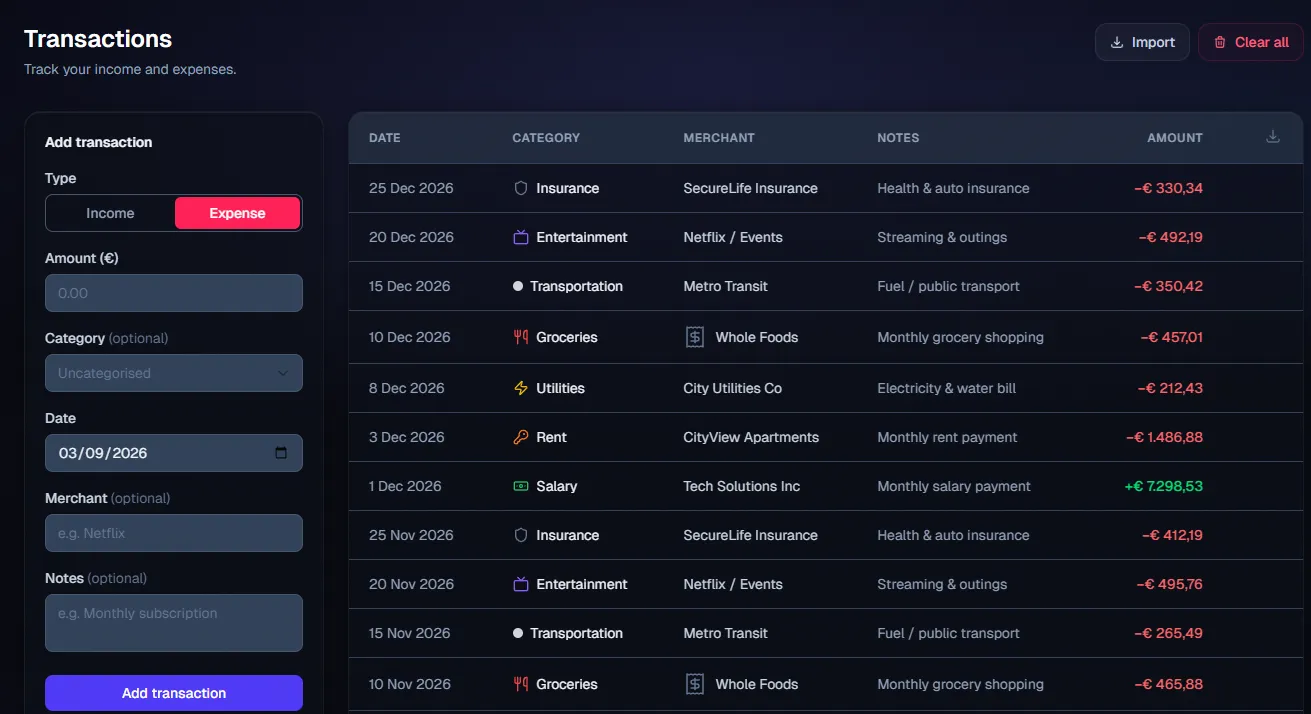Click SecureLife Insurance in 25 Dec row
Image resolution: width=1311 pixels, height=714 pixels.
(x=751, y=188)
